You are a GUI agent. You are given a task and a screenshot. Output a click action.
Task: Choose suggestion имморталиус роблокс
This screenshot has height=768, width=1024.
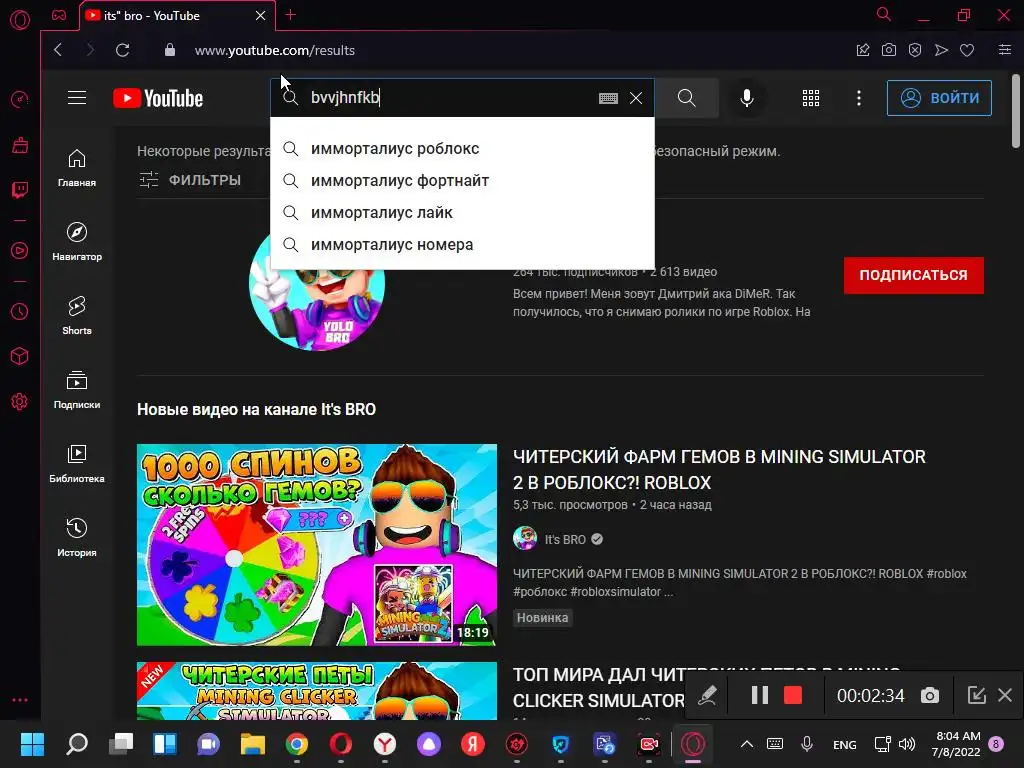(x=462, y=148)
